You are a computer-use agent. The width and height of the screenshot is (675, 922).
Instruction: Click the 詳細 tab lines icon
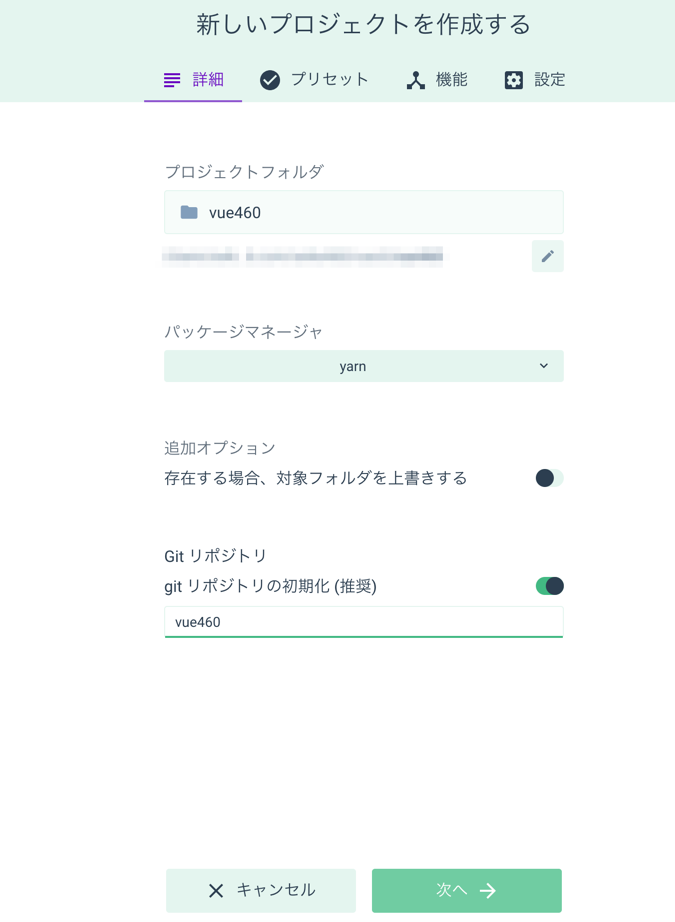click(172, 80)
